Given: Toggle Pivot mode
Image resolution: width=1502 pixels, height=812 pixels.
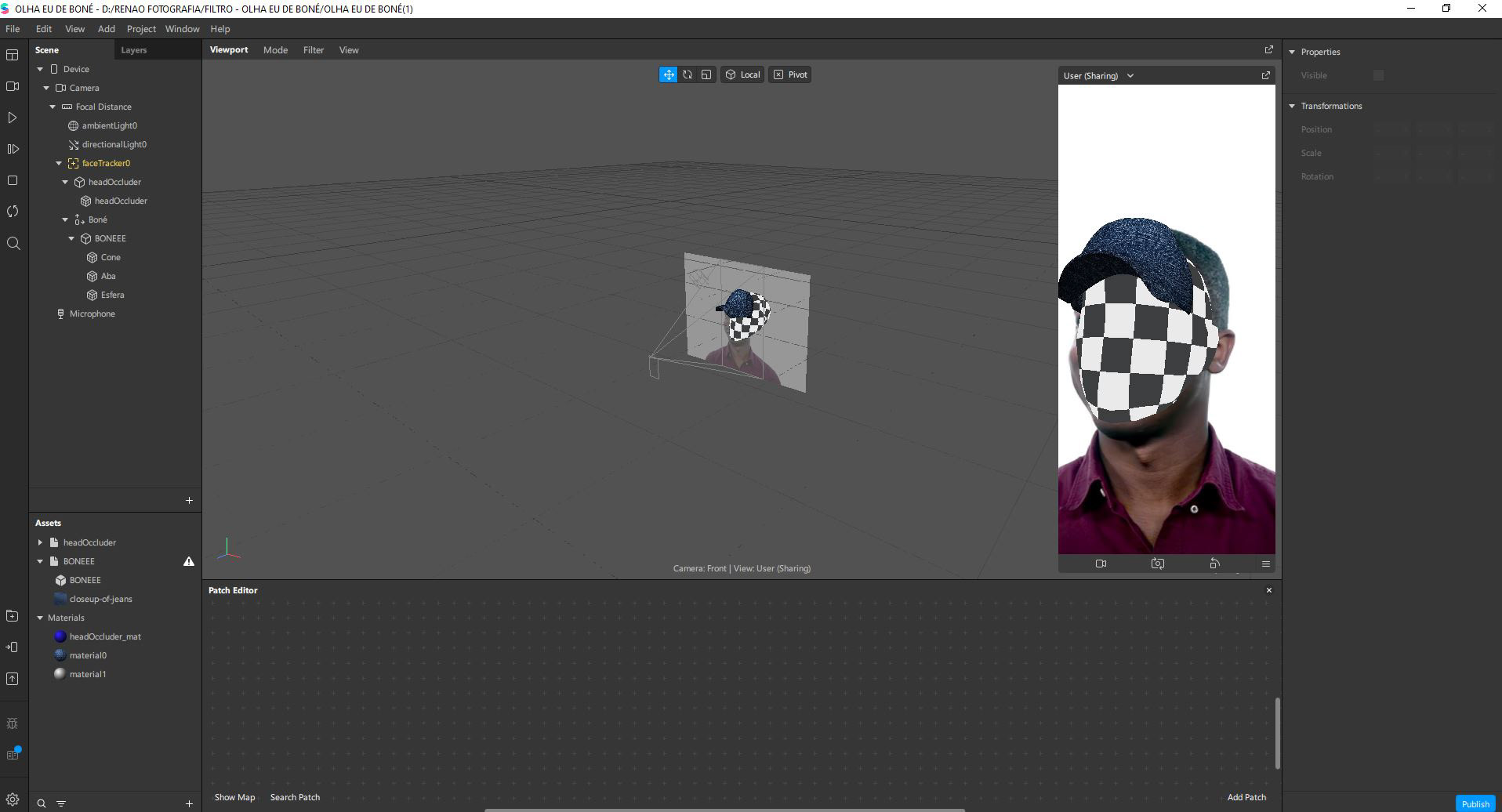Looking at the screenshot, I should [x=790, y=74].
